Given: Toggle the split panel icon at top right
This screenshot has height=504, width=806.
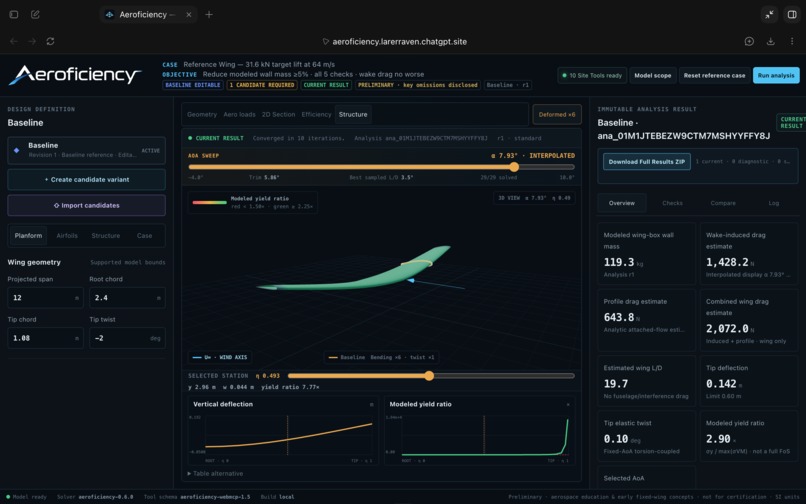Looking at the screenshot, I should coord(792,14).
